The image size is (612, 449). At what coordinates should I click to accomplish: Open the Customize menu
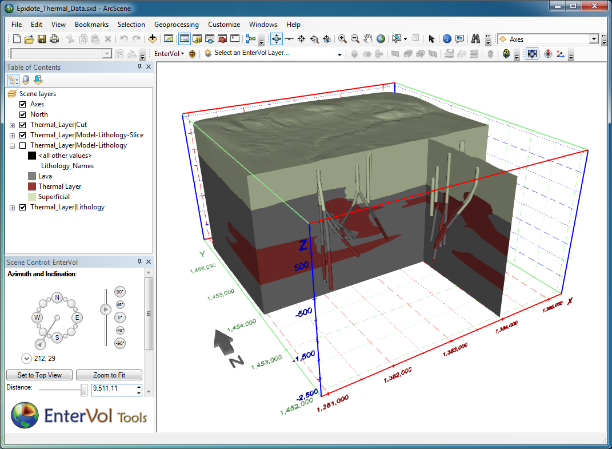(224, 25)
